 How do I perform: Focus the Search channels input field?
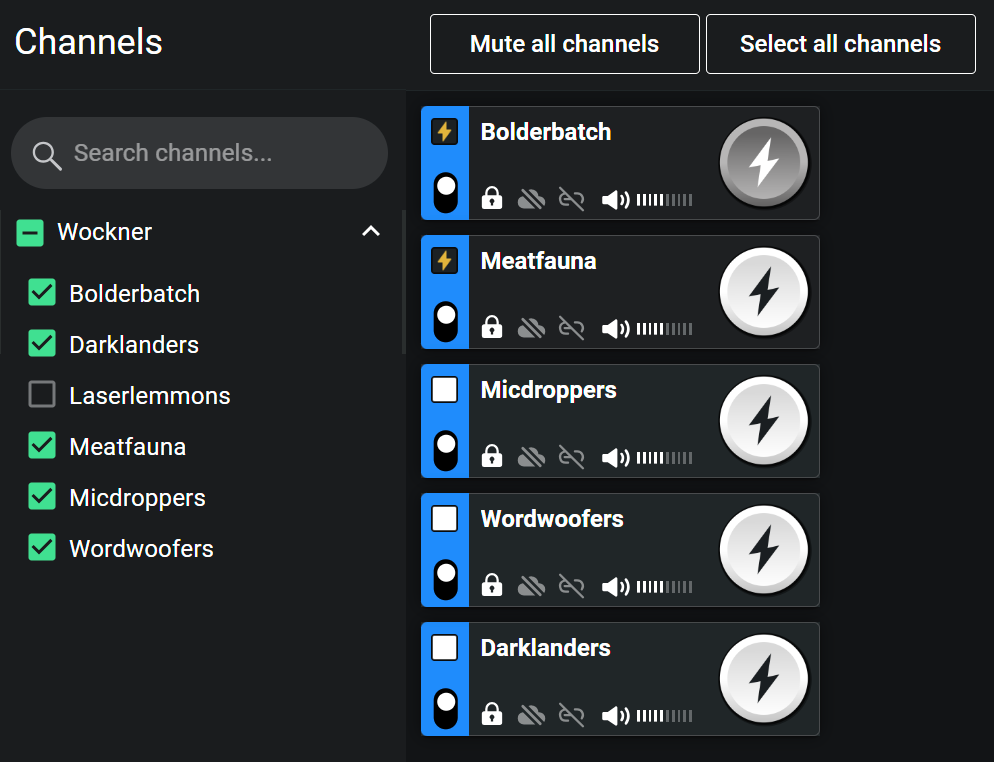(199, 153)
